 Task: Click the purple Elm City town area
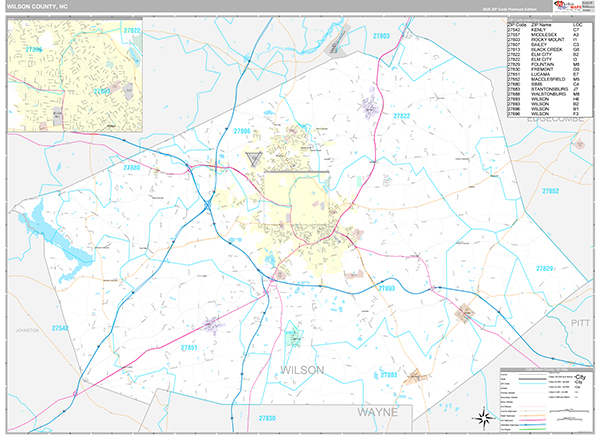click(x=370, y=103)
